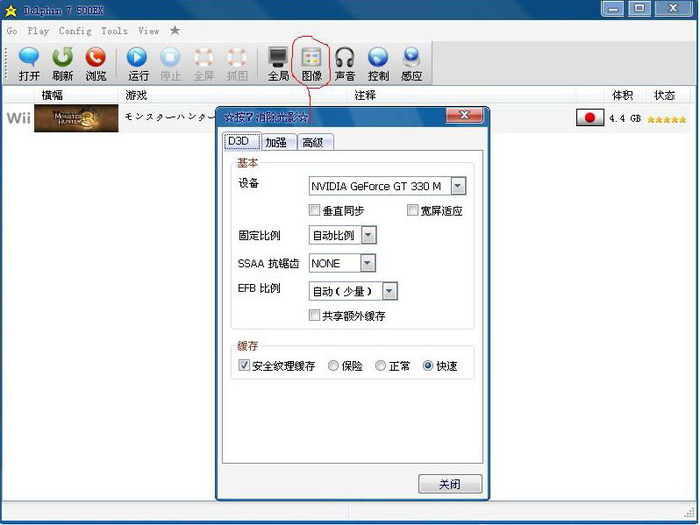Select the 正常 (Normal) radio button

pyautogui.click(x=380, y=366)
